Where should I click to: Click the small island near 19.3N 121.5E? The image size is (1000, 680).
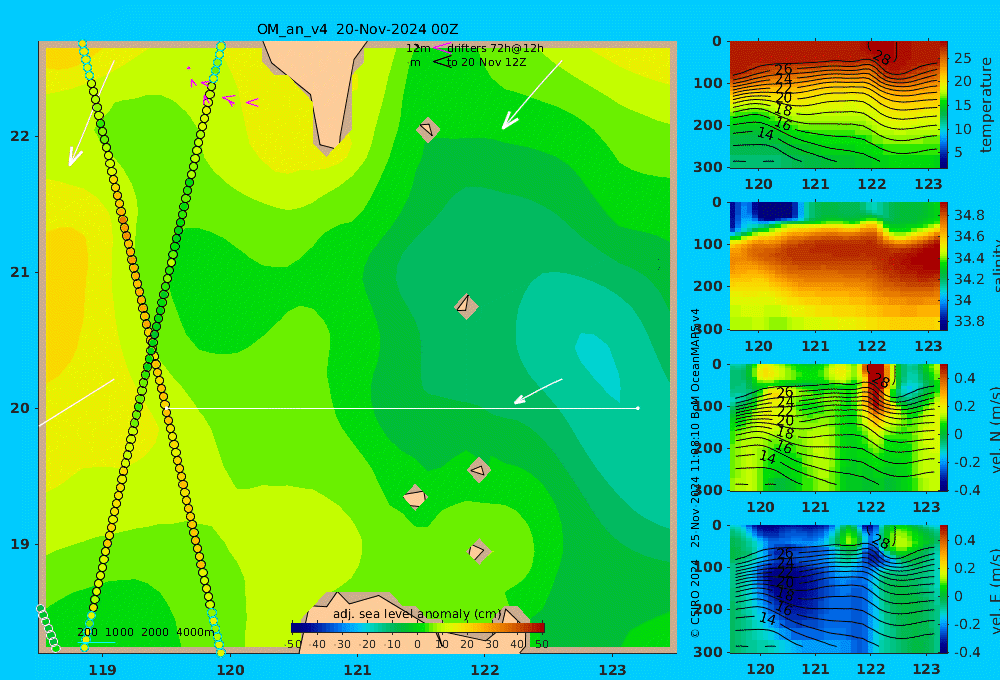click(x=415, y=497)
